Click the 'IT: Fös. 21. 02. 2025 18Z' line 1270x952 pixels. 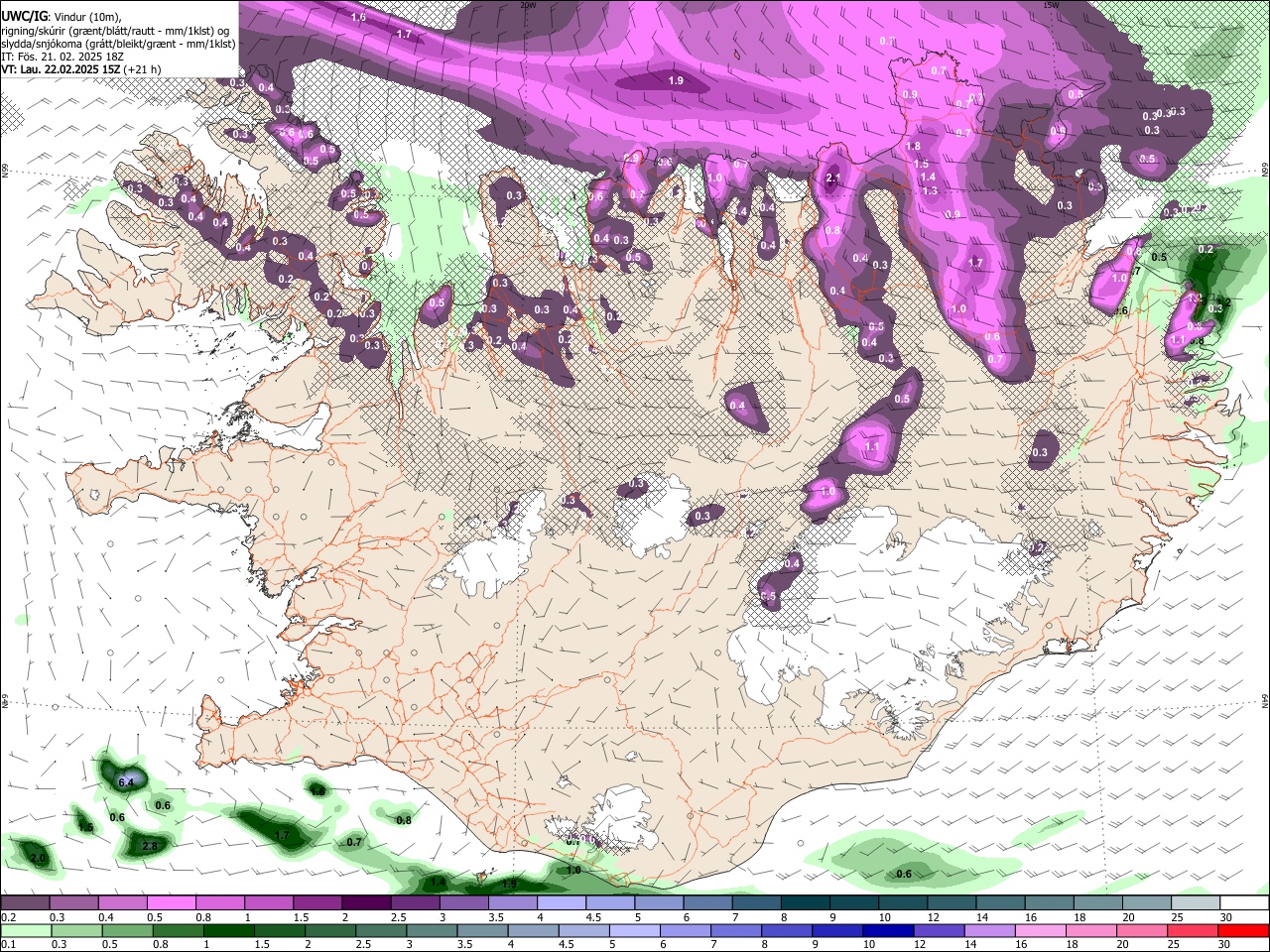coord(63,57)
